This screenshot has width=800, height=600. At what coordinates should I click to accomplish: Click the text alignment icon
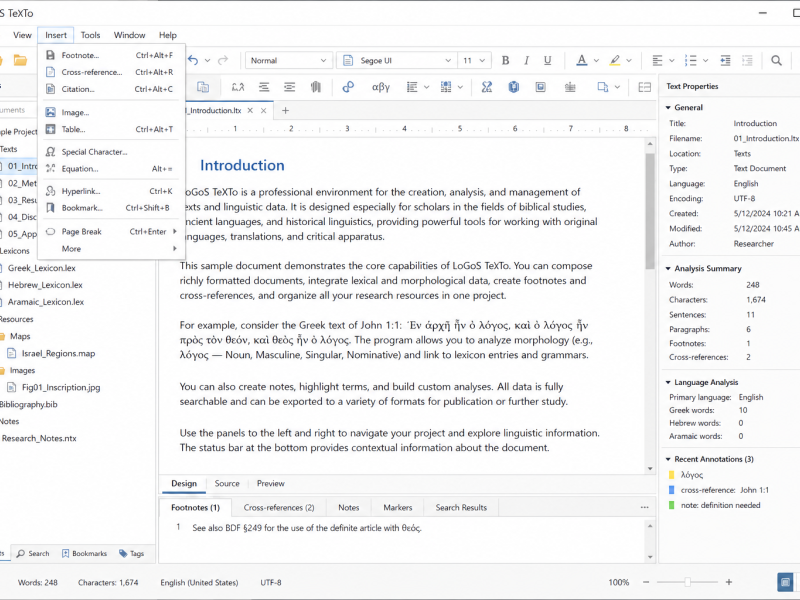[x=657, y=60]
